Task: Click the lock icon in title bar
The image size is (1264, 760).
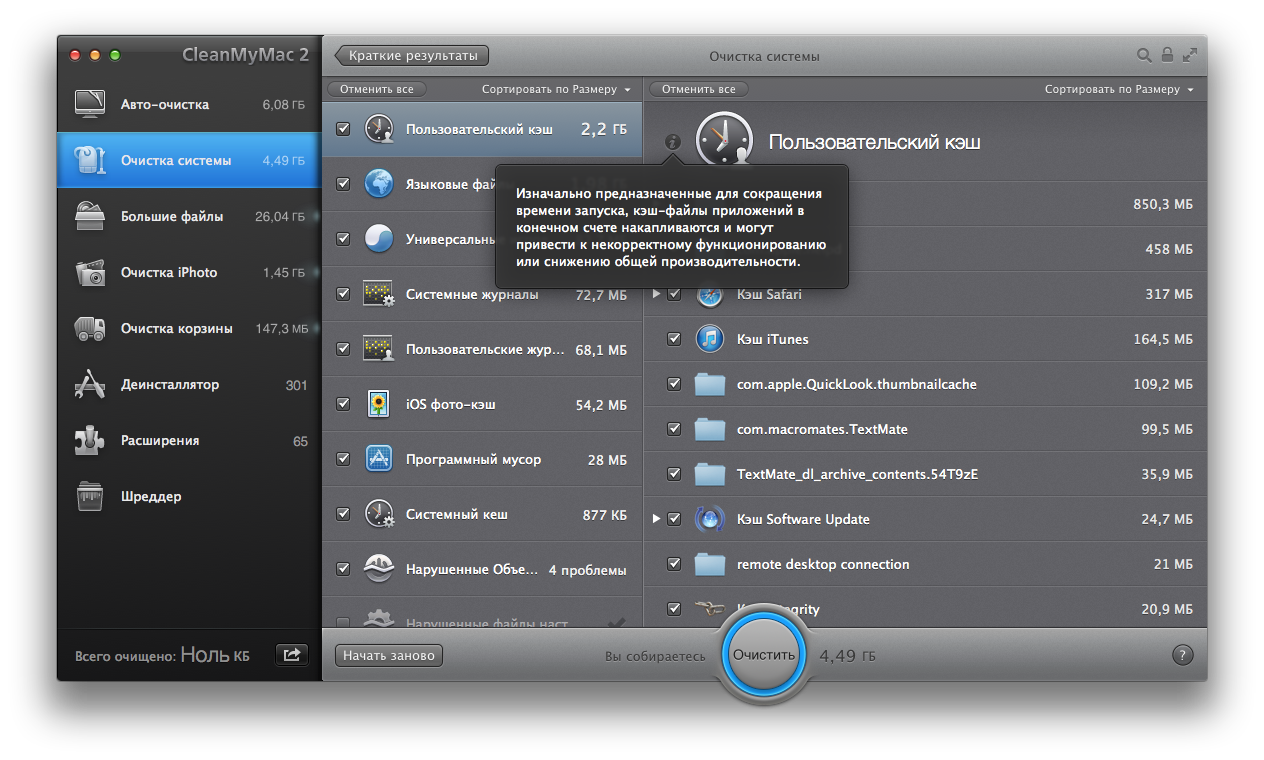Action: click(x=1167, y=55)
